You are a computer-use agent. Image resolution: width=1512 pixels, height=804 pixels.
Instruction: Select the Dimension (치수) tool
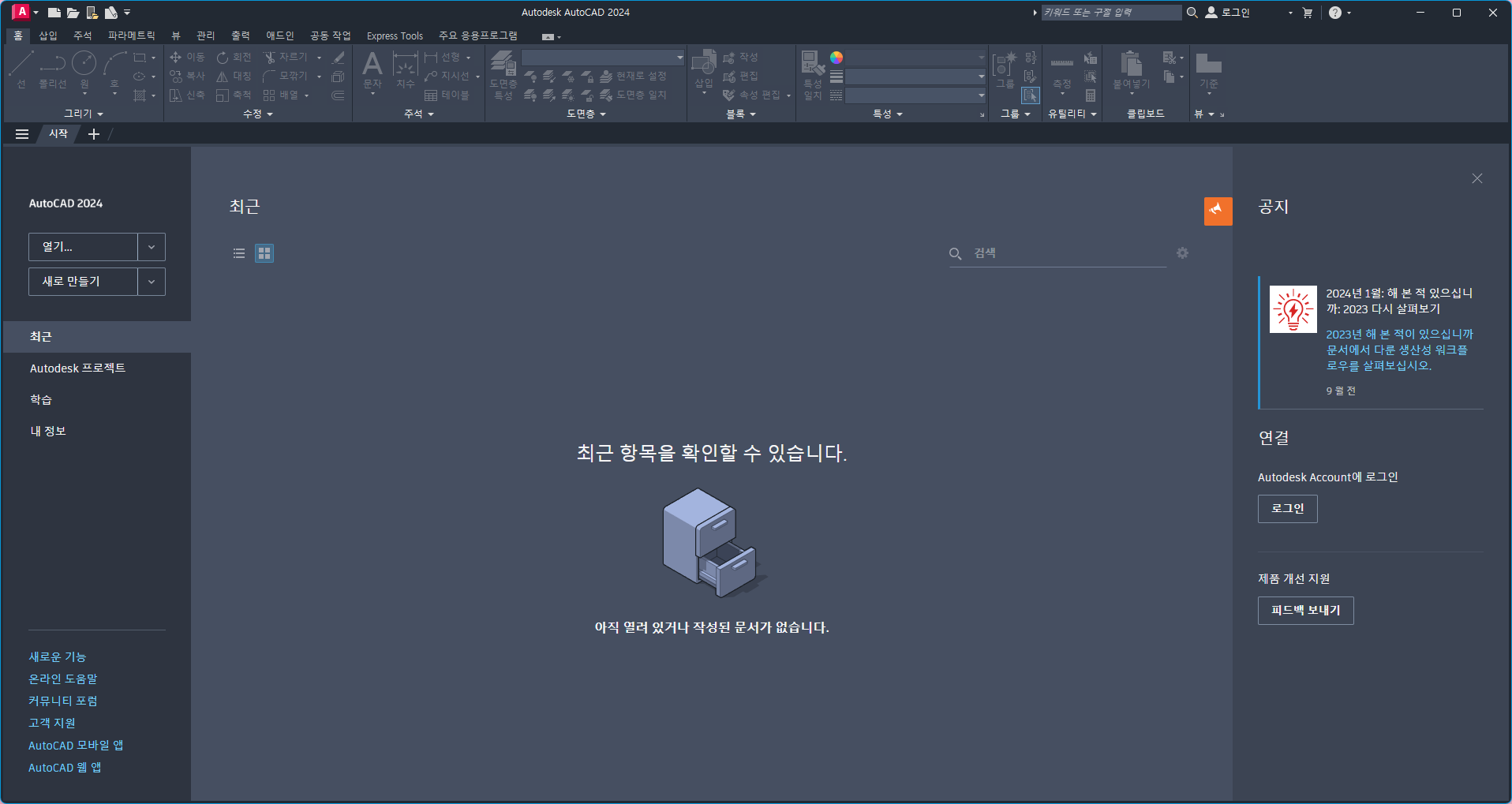(405, 69)
